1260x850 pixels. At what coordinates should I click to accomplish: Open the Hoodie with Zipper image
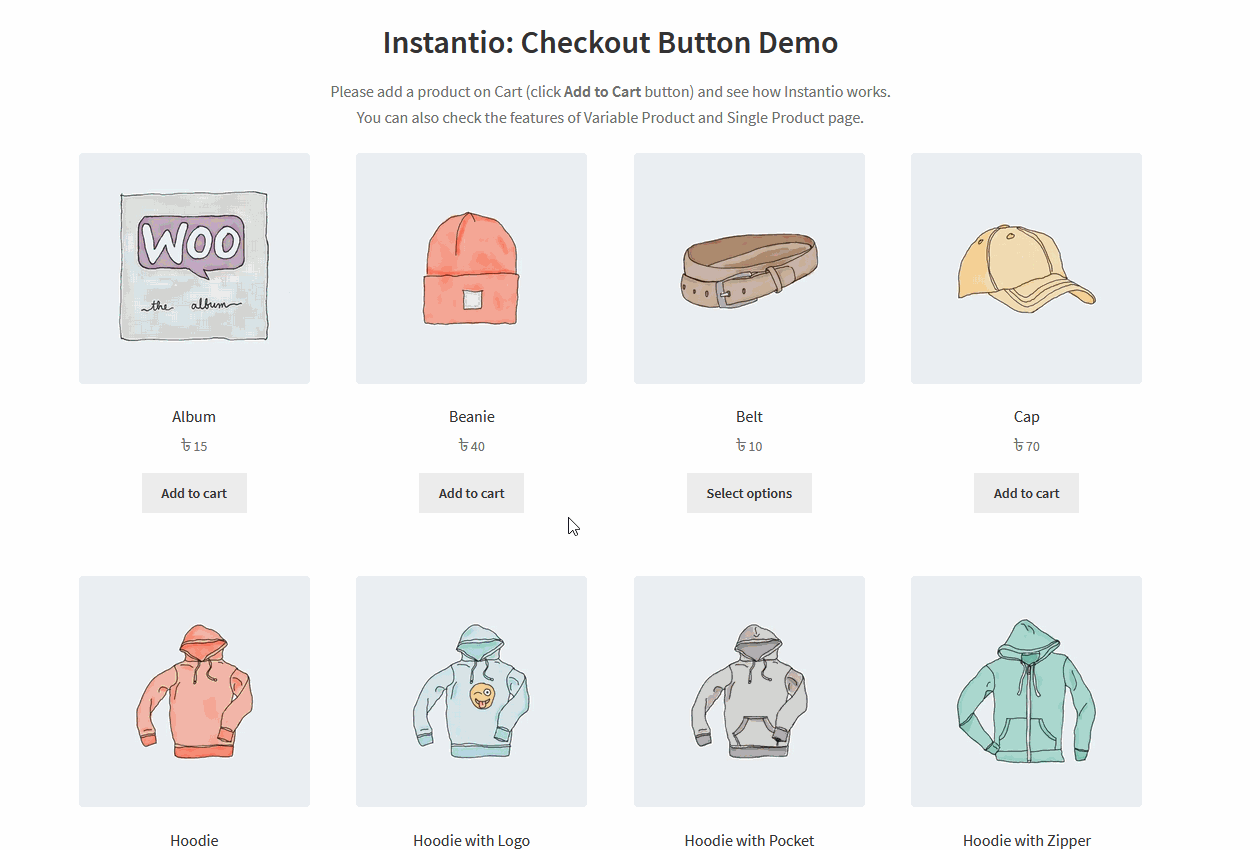click(1026, 691)
